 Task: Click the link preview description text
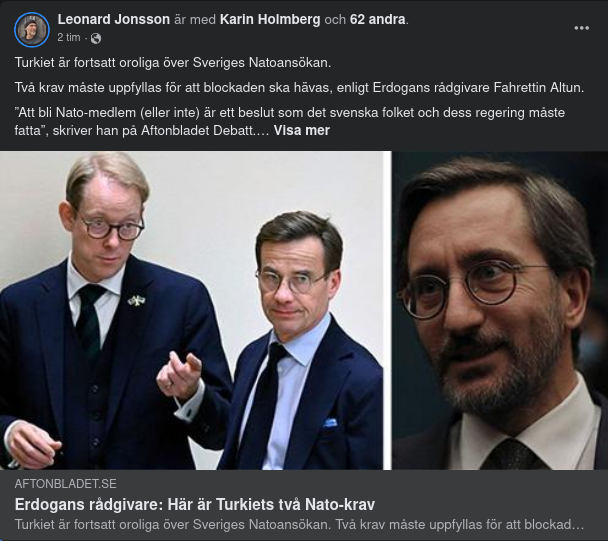pos(299,525)
